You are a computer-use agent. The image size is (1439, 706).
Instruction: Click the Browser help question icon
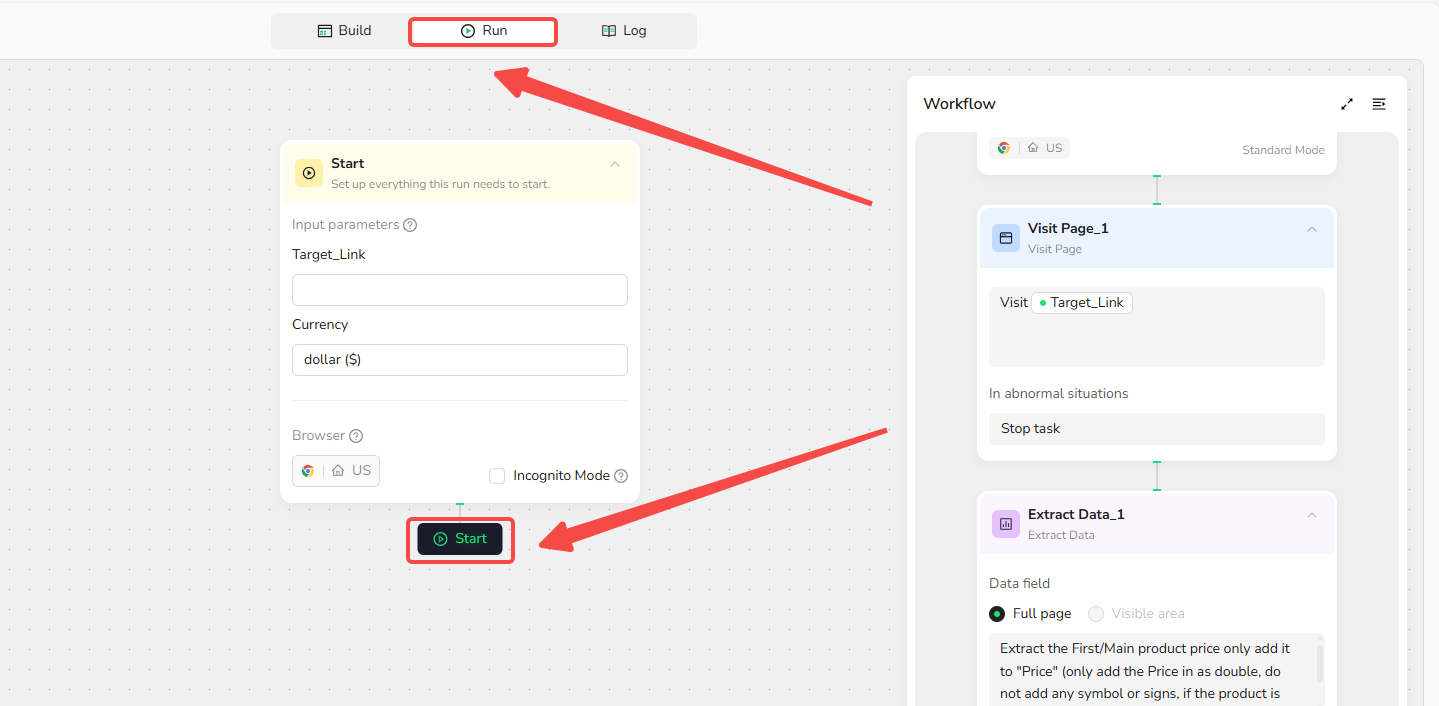click(356, 436)
